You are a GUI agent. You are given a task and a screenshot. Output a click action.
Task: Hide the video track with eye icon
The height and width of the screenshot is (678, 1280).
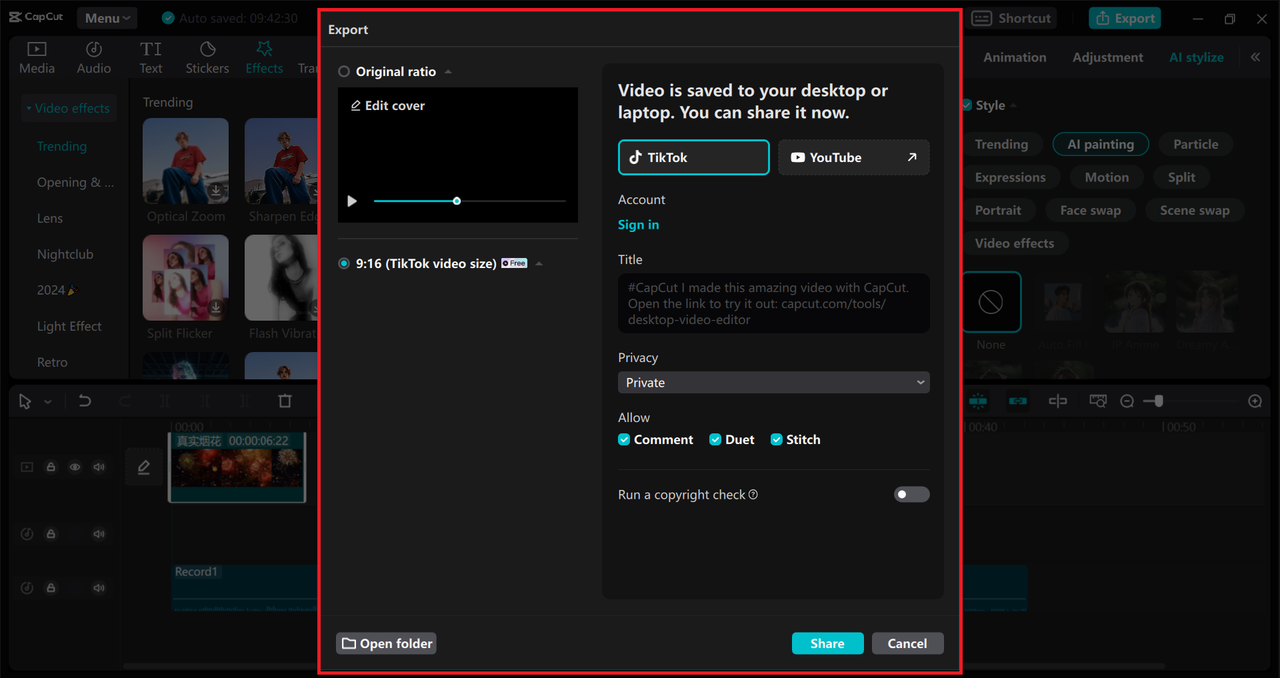coord(75,467)
